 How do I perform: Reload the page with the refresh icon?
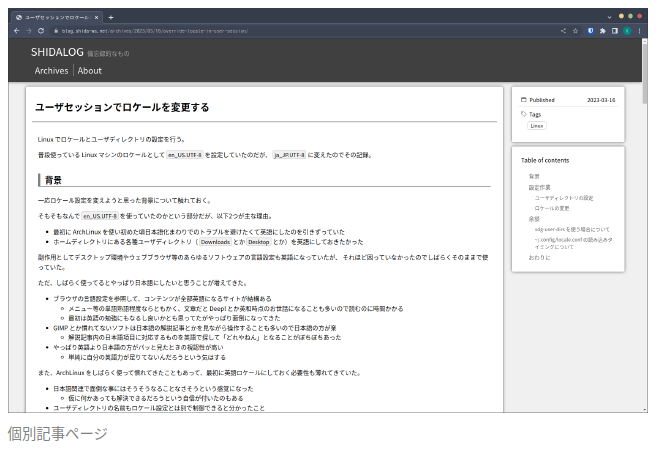[x=41, y=31]
